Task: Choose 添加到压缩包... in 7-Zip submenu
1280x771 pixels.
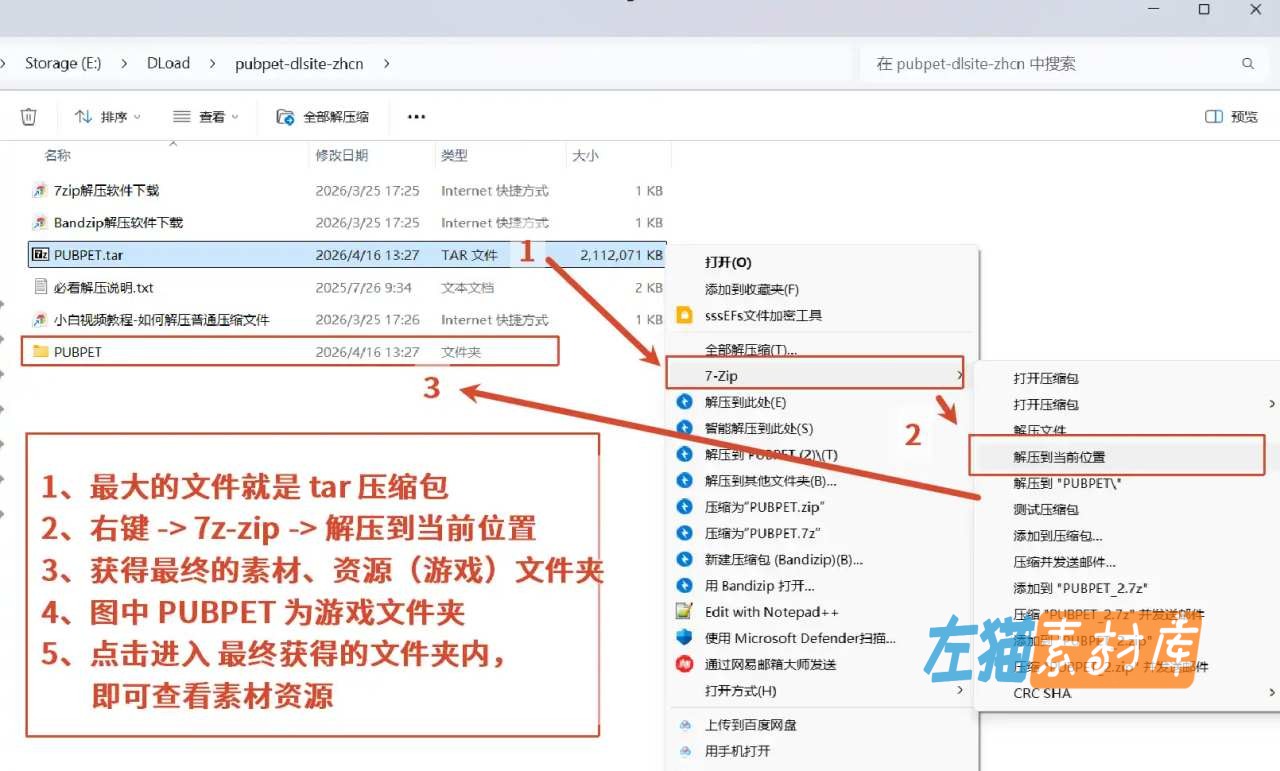Action: pyautogui.click(x=1058, y=536)
